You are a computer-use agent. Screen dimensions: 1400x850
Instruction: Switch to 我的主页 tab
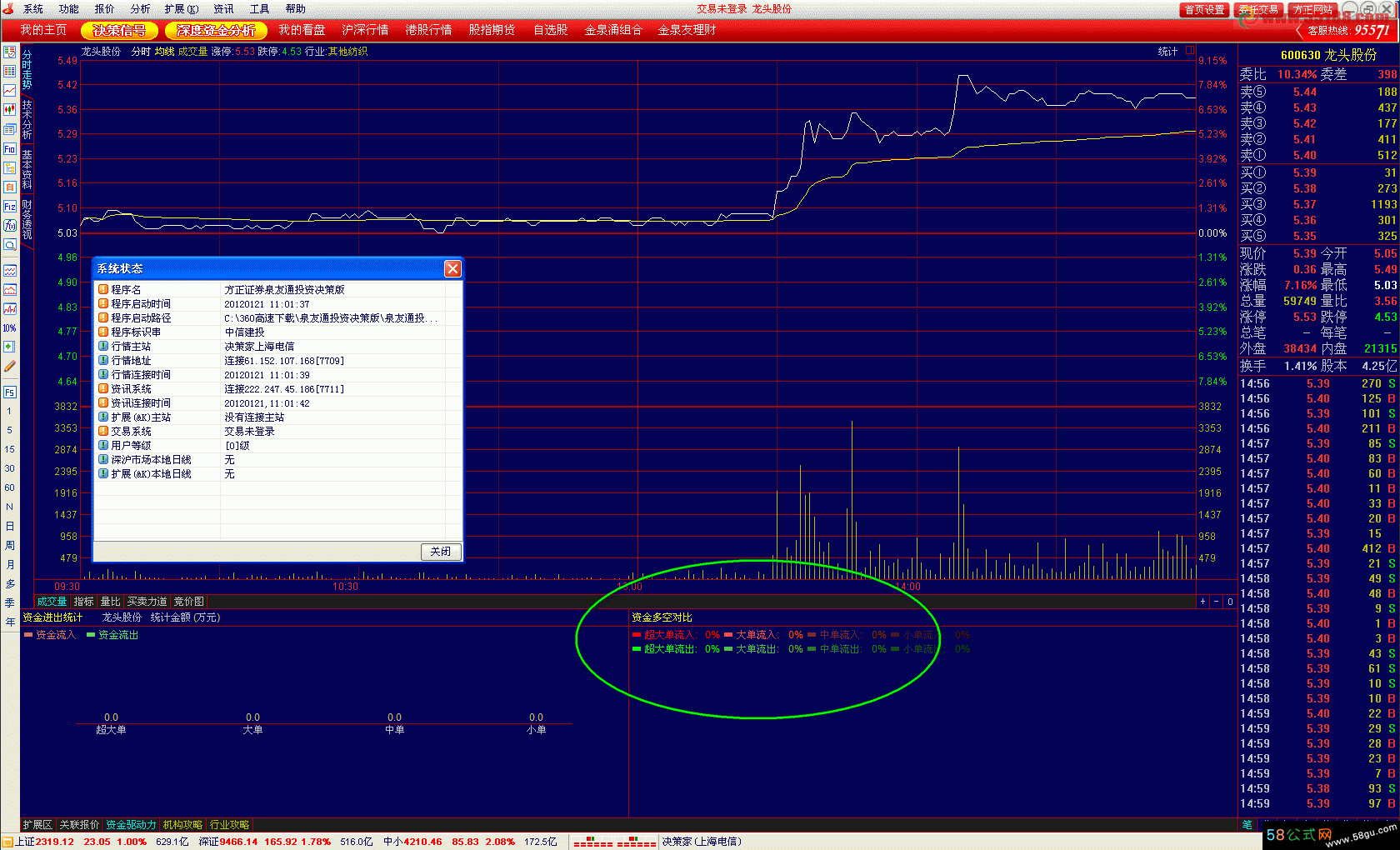(43, 30)
